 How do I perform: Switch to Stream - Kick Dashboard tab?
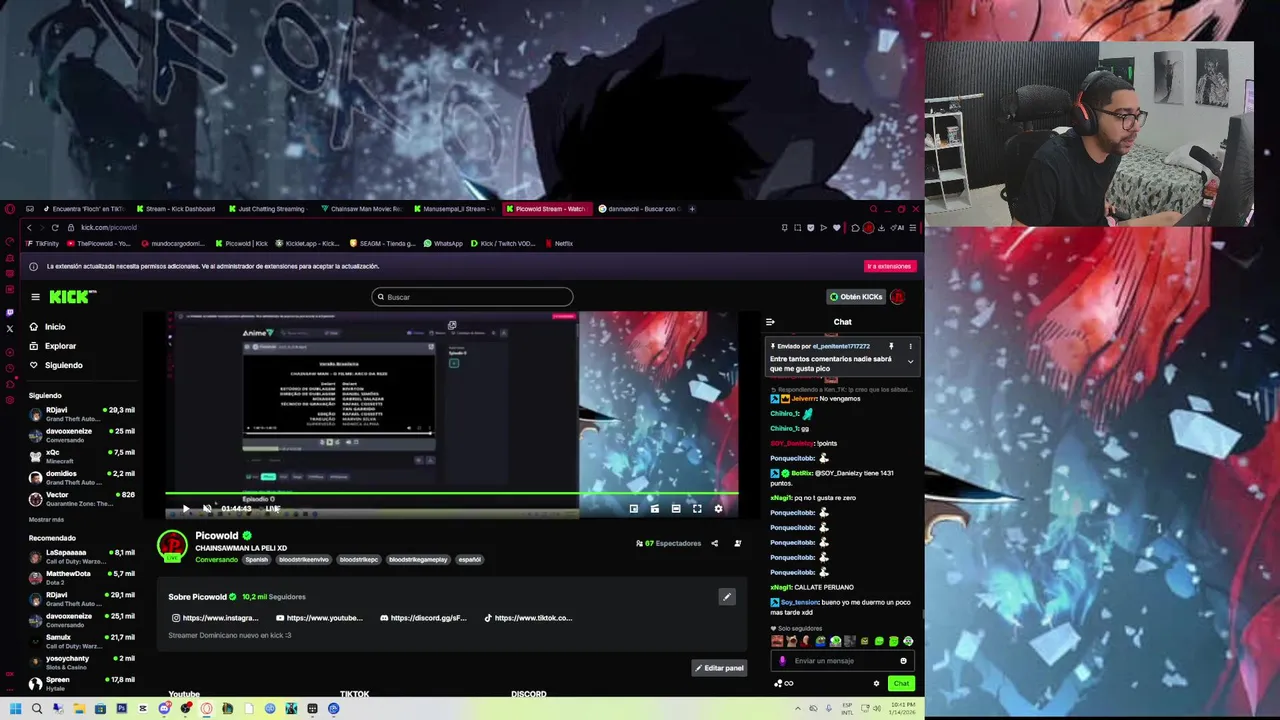pos(175,209)
